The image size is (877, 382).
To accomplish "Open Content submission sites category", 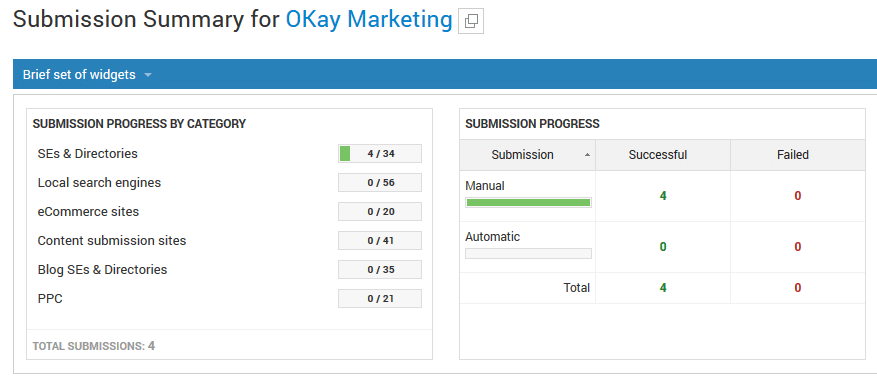I will click(x=112, y=240).
